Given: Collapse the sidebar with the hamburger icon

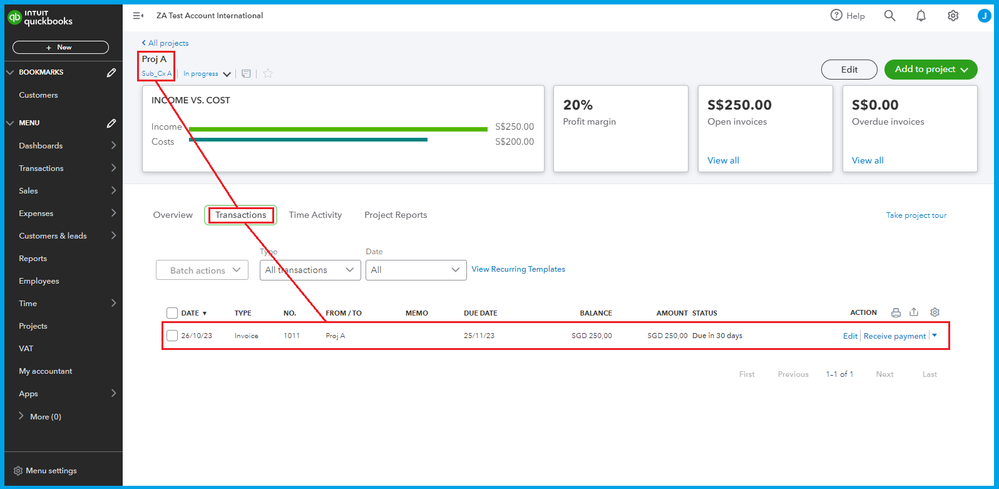Looking at the screenshot, I should (138, 16).
